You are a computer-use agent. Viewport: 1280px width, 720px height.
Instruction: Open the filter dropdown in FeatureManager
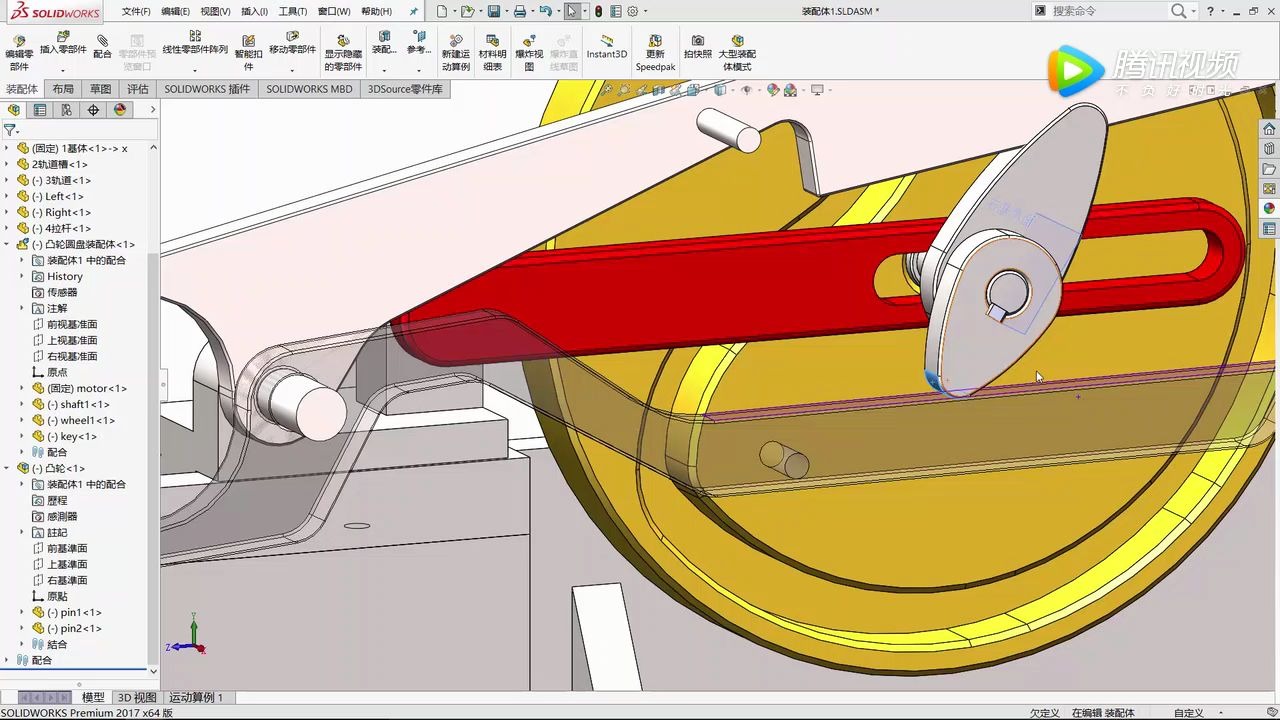tap(16, 130)
